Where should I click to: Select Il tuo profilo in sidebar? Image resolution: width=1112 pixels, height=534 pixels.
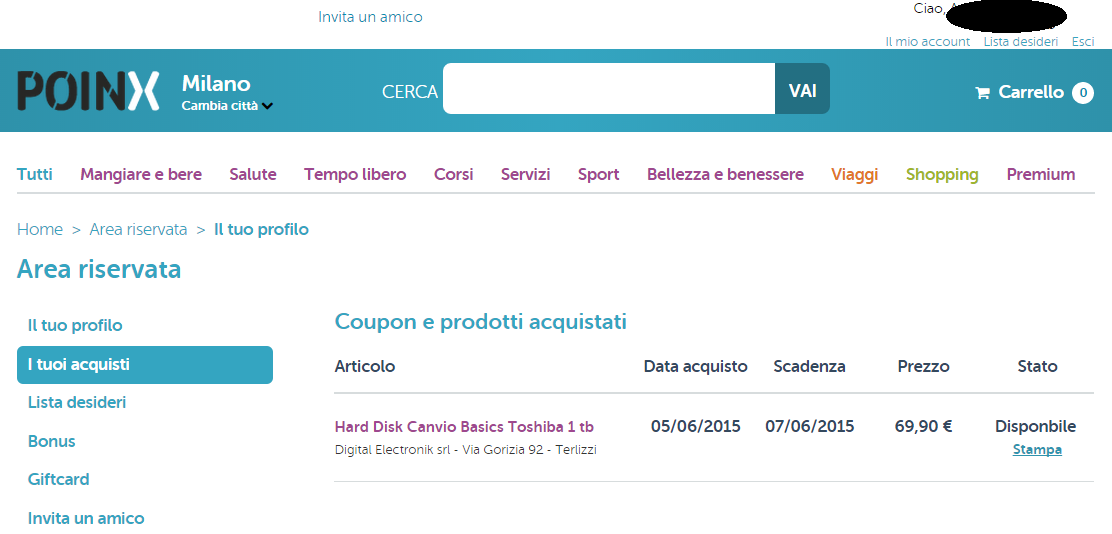75,326
